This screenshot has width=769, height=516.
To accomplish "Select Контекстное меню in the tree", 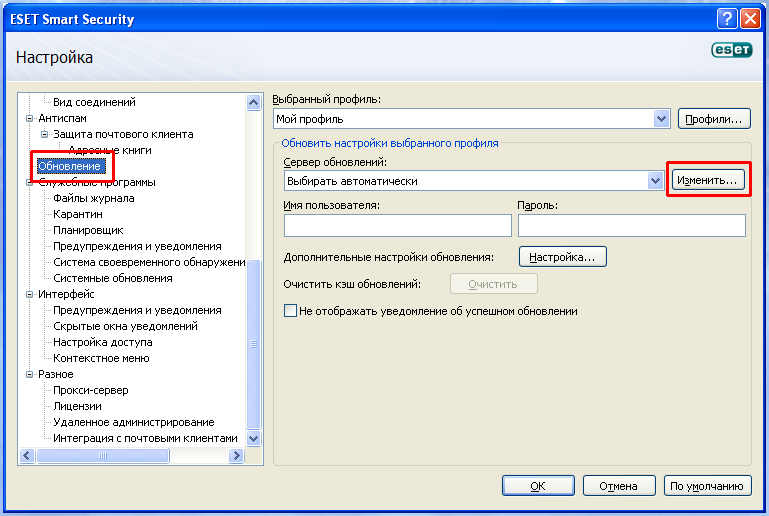I will point(101,358).
